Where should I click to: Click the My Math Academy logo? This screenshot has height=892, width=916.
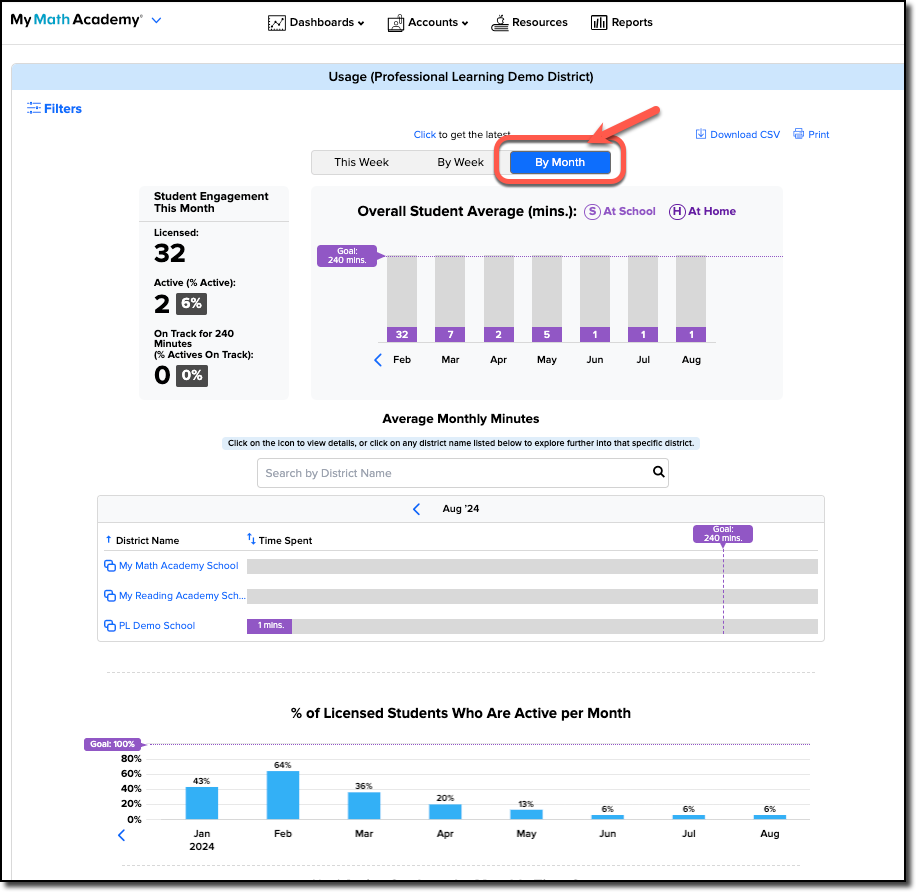coord(76,20)
